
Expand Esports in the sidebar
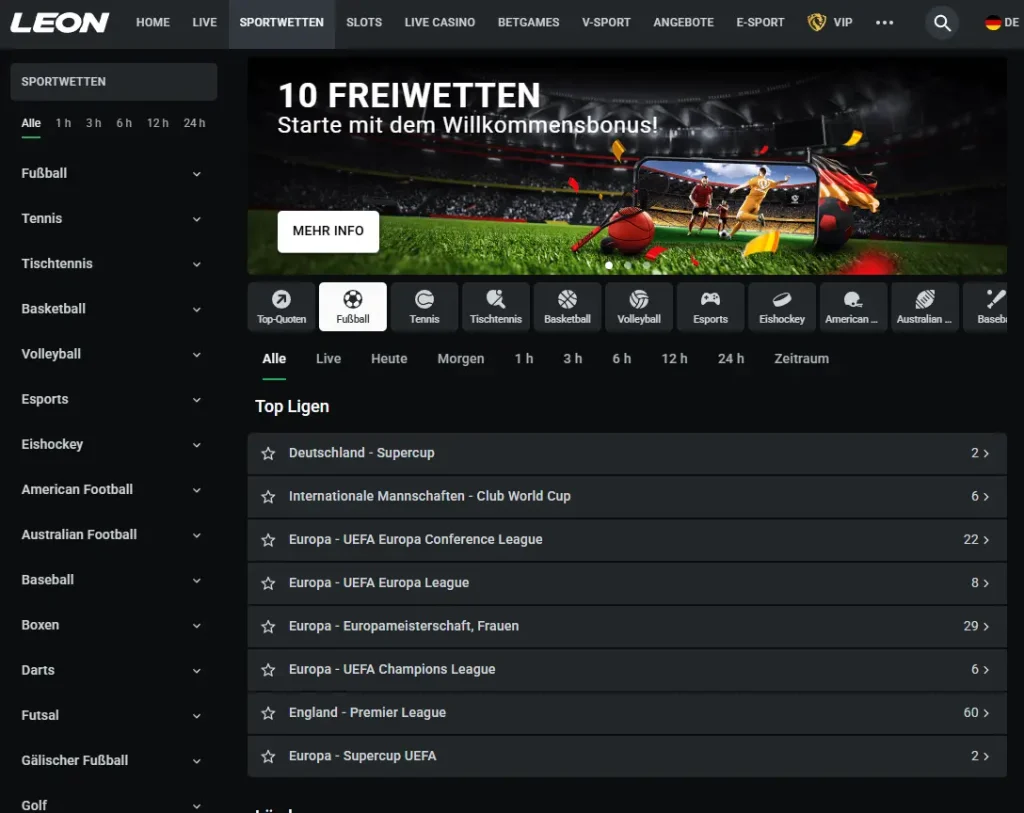pyautogui.click(x=197, y=400)
